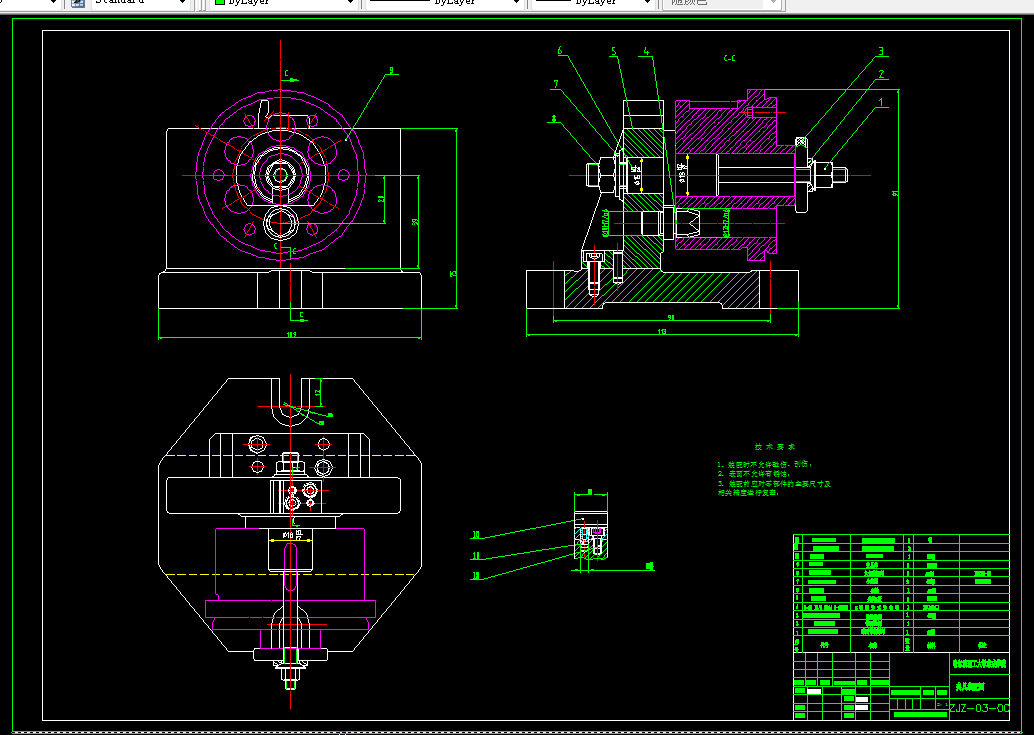This screenshot has height=735, width=1034.
Task: Select balloon number 12 on the detail view
Action: pos(475,575)
